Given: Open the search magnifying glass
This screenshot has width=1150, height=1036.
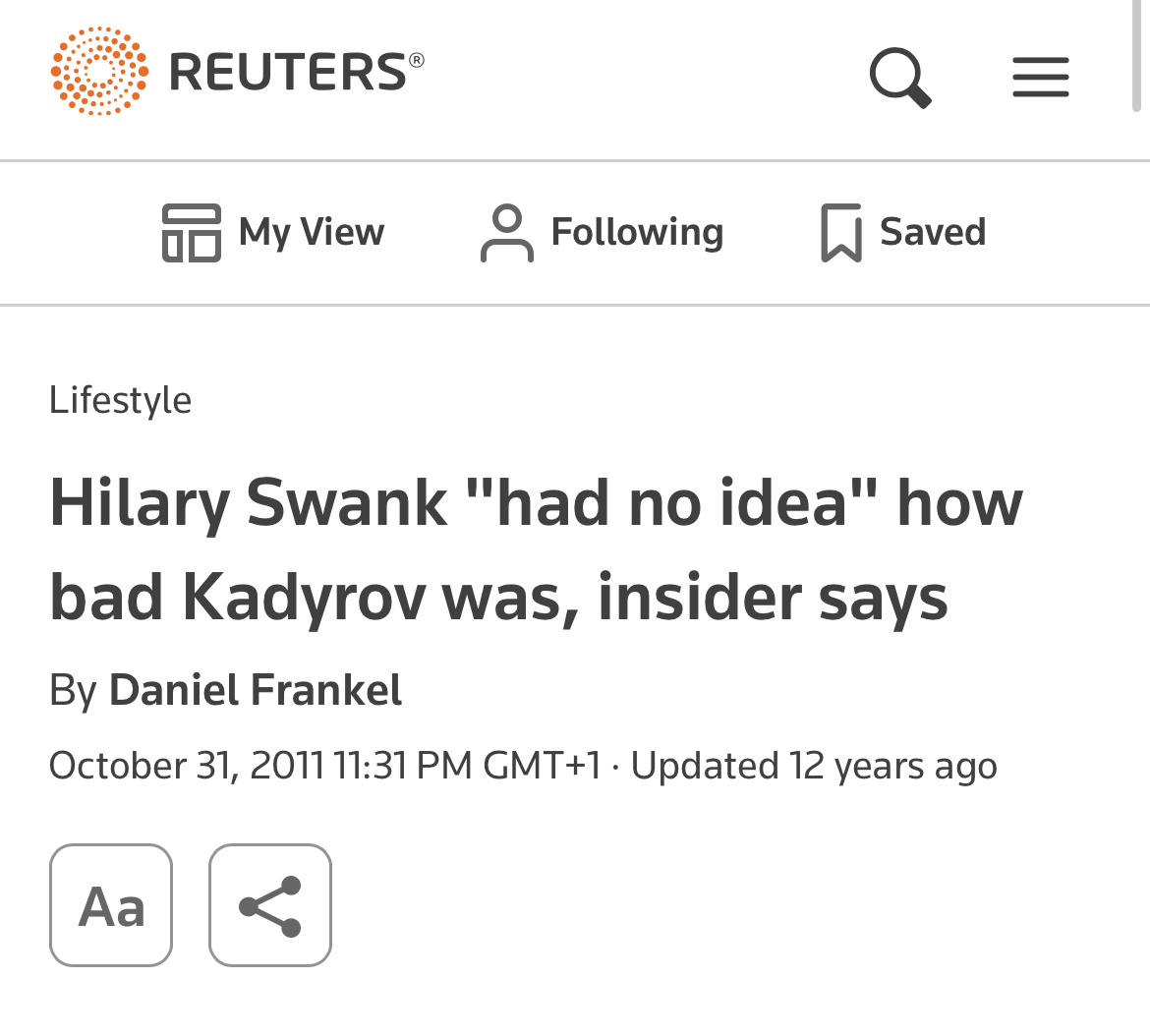Looking at the screenshot, I should (x=900, y=77).
